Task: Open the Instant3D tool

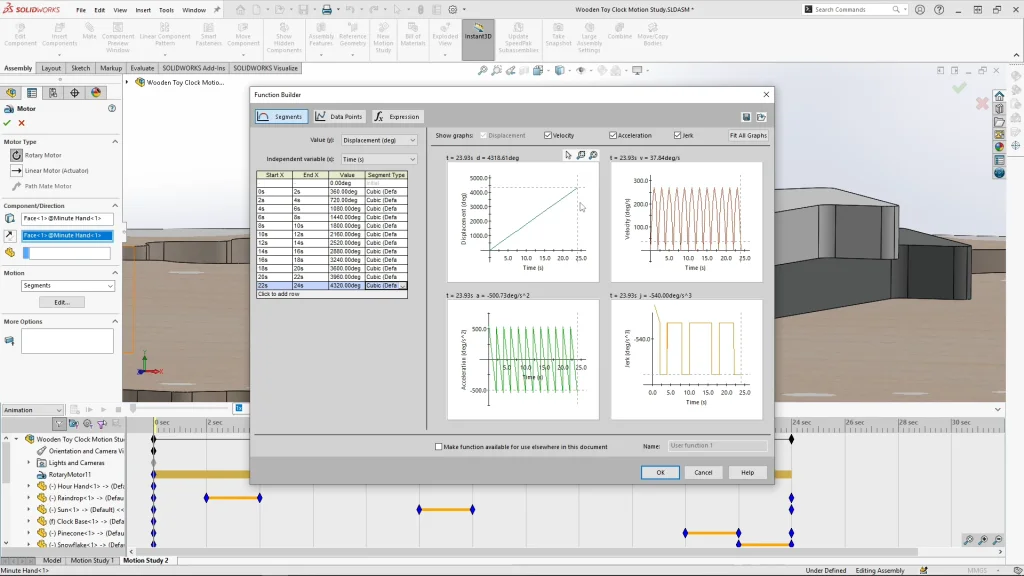Action: [x=478, y=32]
